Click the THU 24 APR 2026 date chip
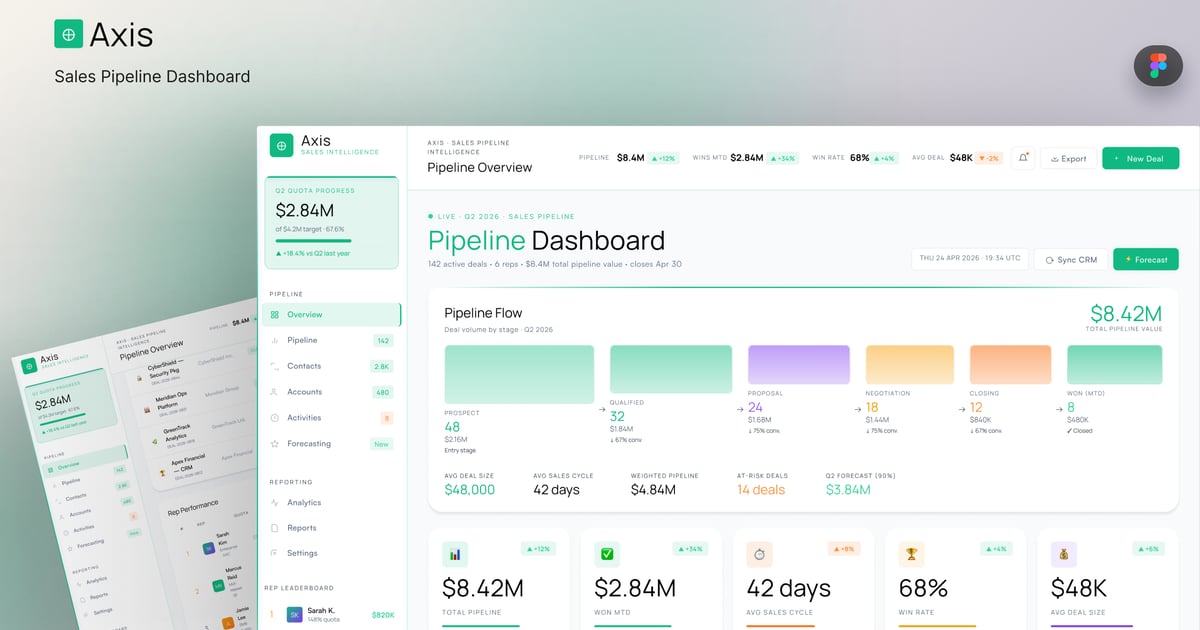1200x630 pixels. point(969,259)
